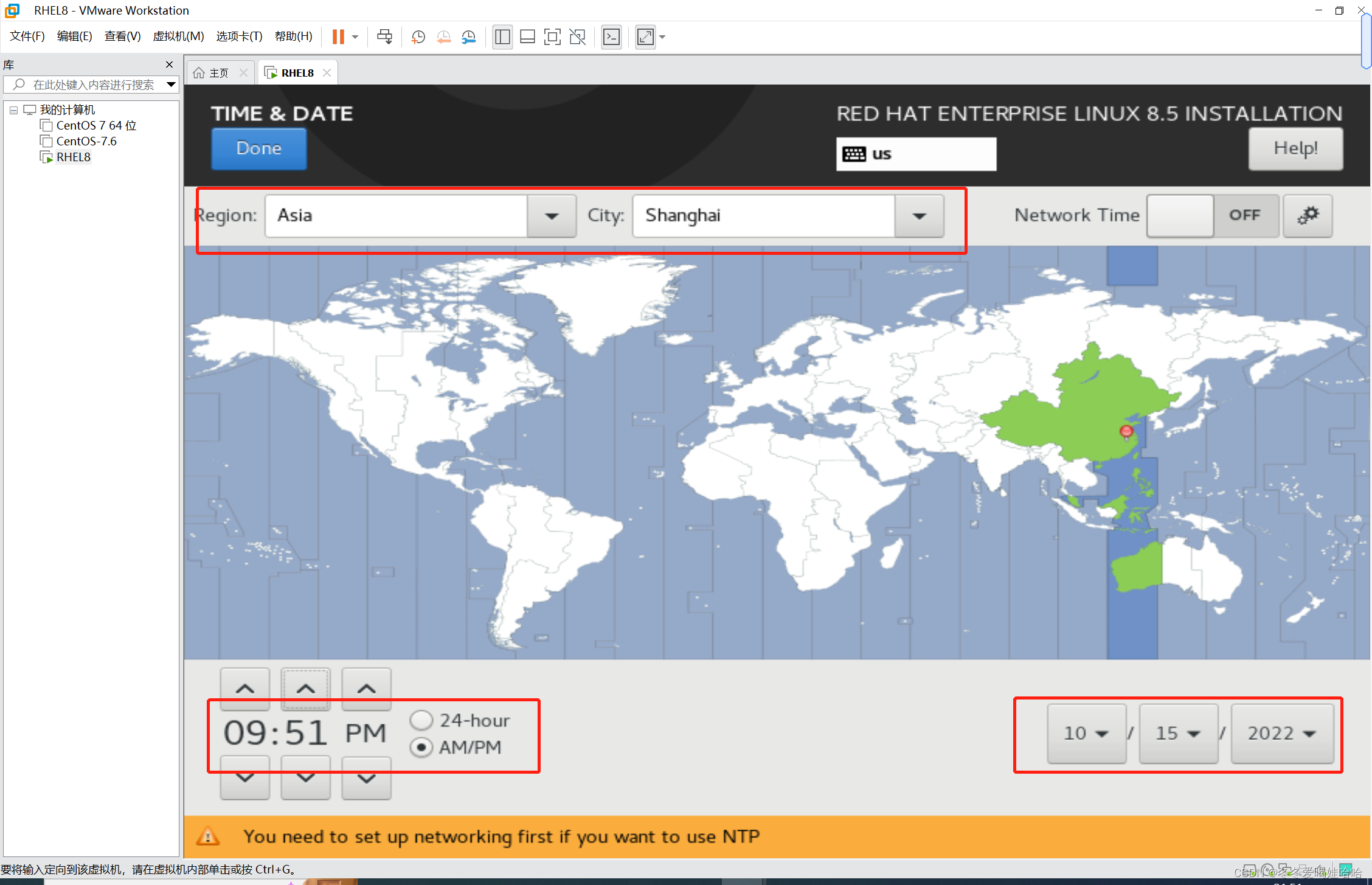Open the Region dropdown arrow
The image size is (1372, 885).
pos(552,216)
